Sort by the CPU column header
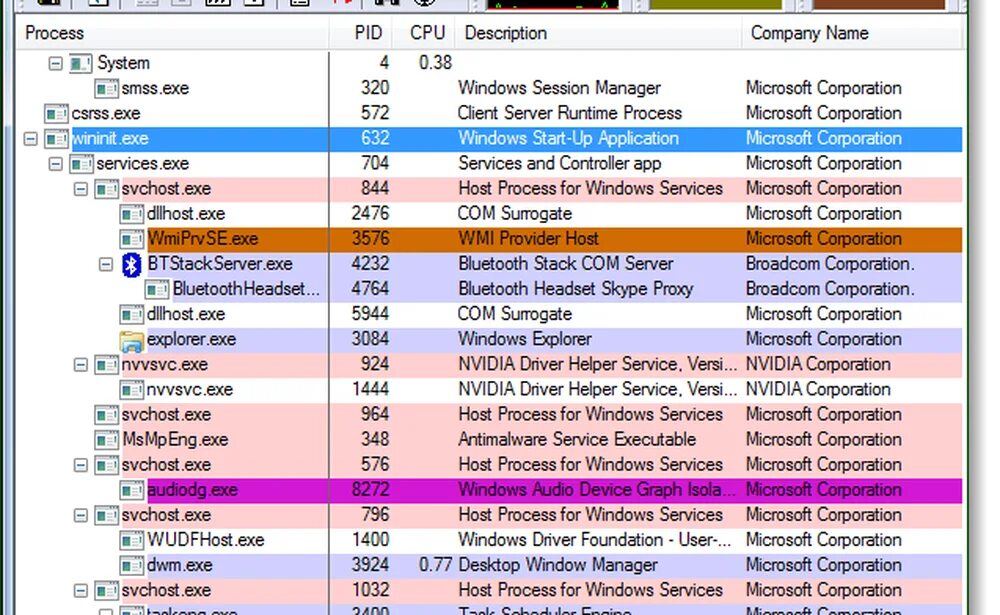The image size is (1000, 615). click(423, 33)
